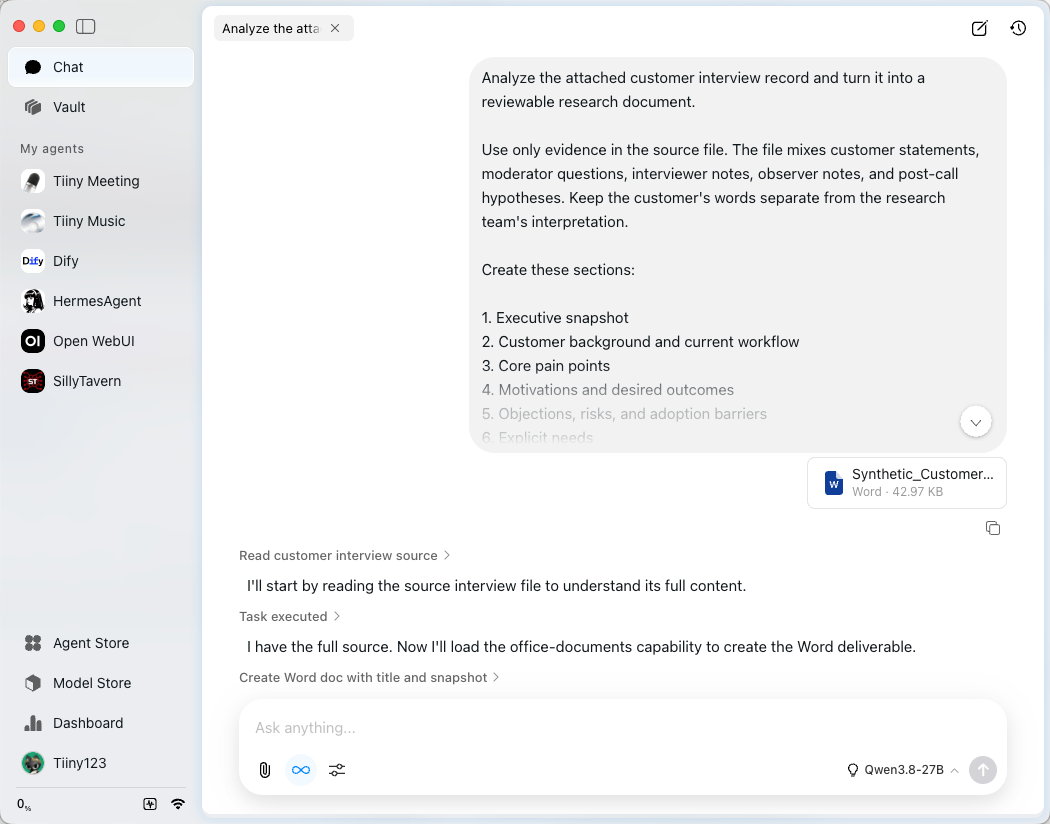
Task: Expand the Qwen3.8-27B model selector
Action: point(903,770)
